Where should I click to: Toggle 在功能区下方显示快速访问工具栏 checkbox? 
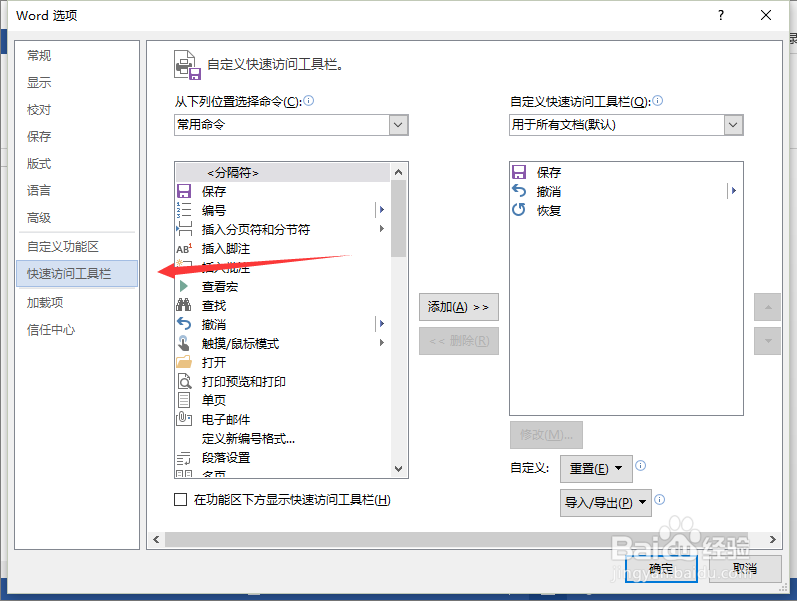coord(180,499)
